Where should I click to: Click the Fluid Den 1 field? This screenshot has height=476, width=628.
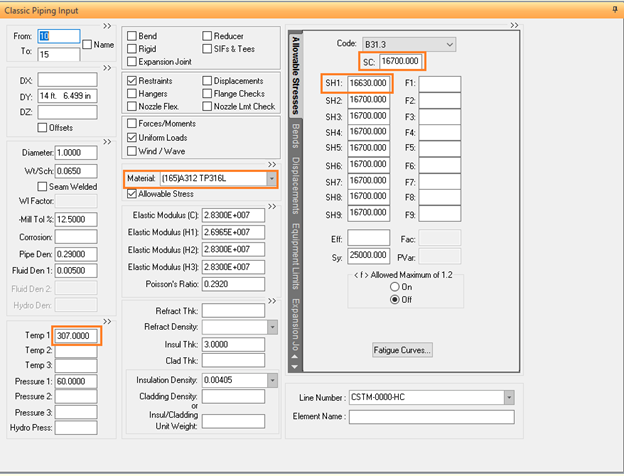click(76, 270)
